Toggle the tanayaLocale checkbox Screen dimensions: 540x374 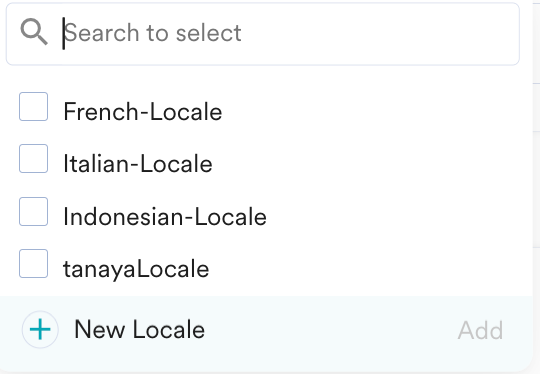[33, 263]
